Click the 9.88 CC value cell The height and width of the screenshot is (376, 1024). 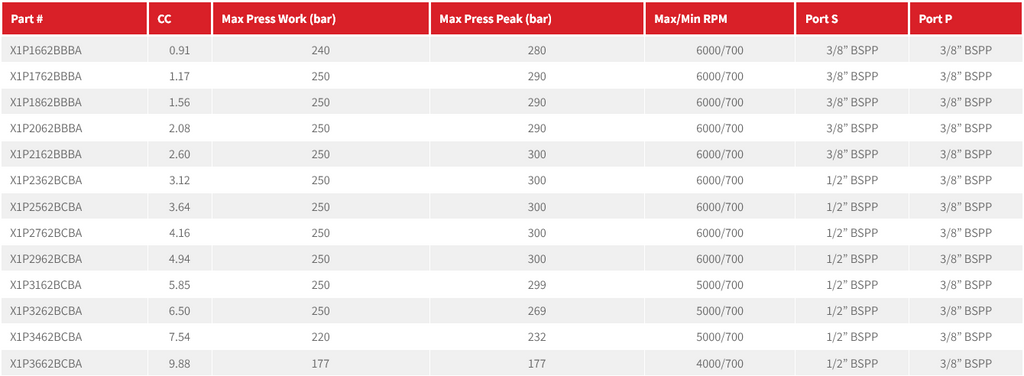point(180,363)
